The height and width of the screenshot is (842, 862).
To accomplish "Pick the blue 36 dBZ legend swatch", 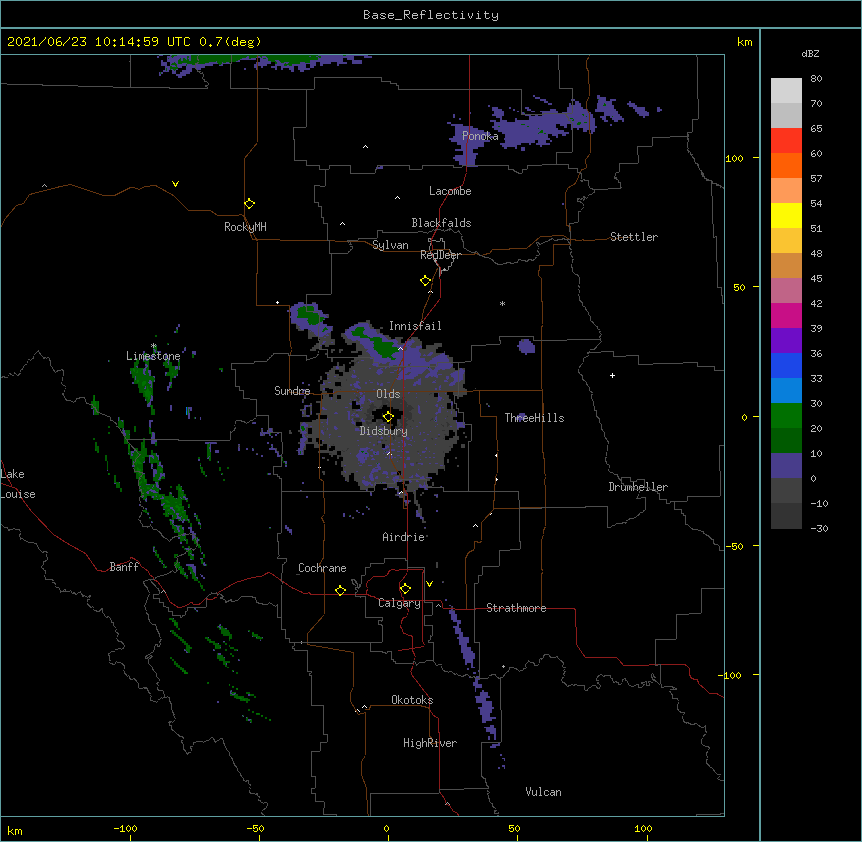I will point(786,365).
